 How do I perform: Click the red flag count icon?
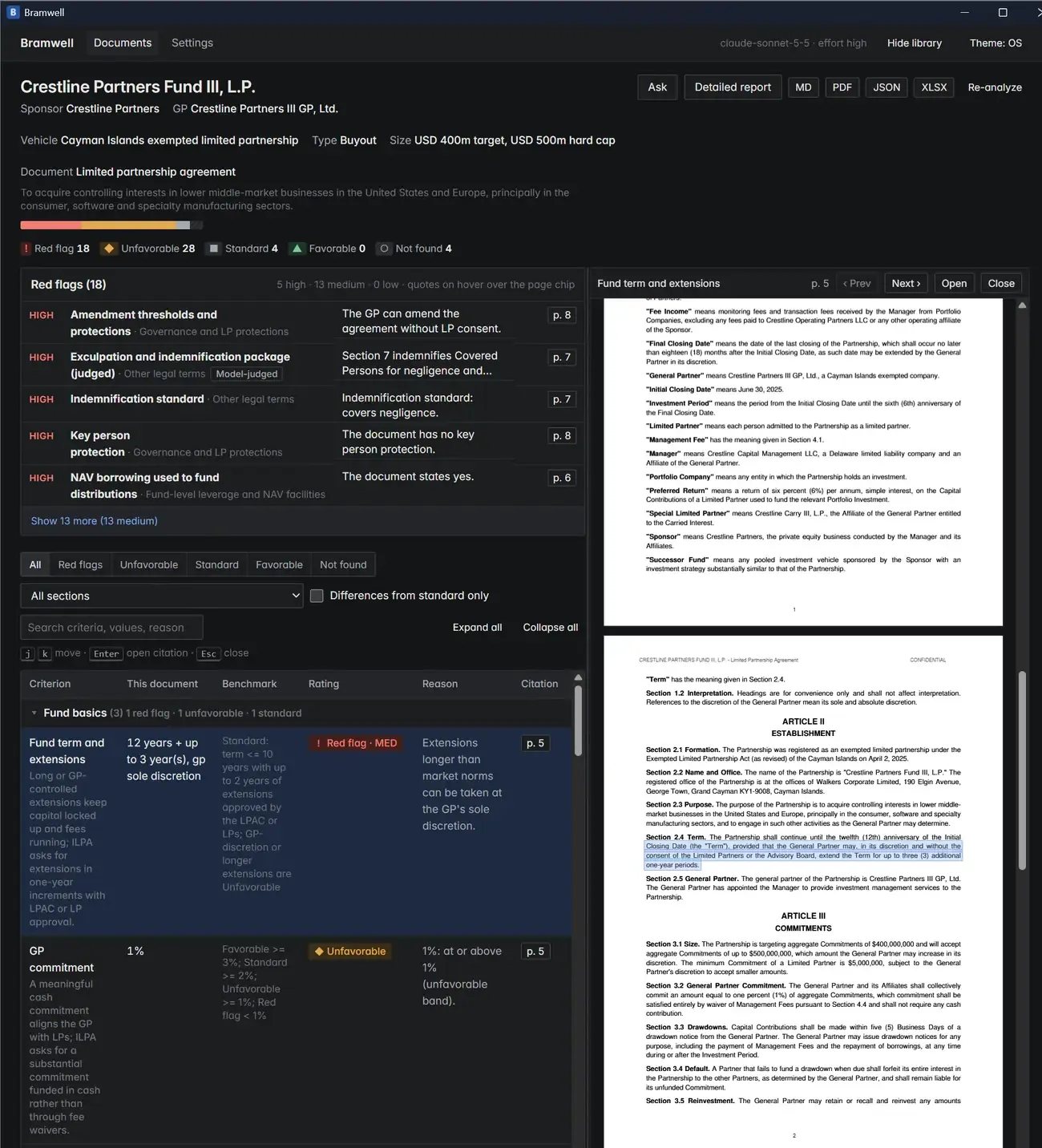[x=26, y=249]
